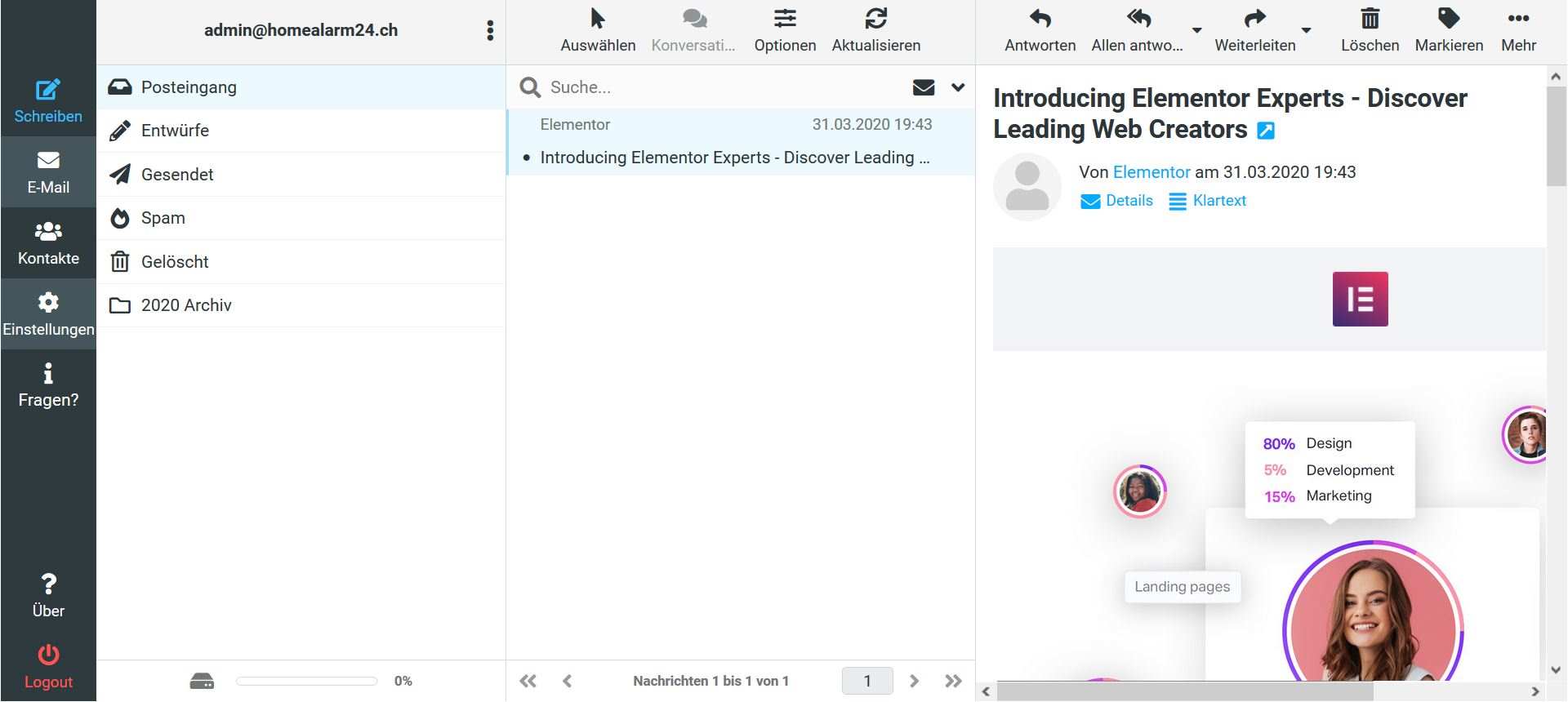Click the Schreiben compose icon
Viewport: 1568px width, 702px height.
click(48, 90)
